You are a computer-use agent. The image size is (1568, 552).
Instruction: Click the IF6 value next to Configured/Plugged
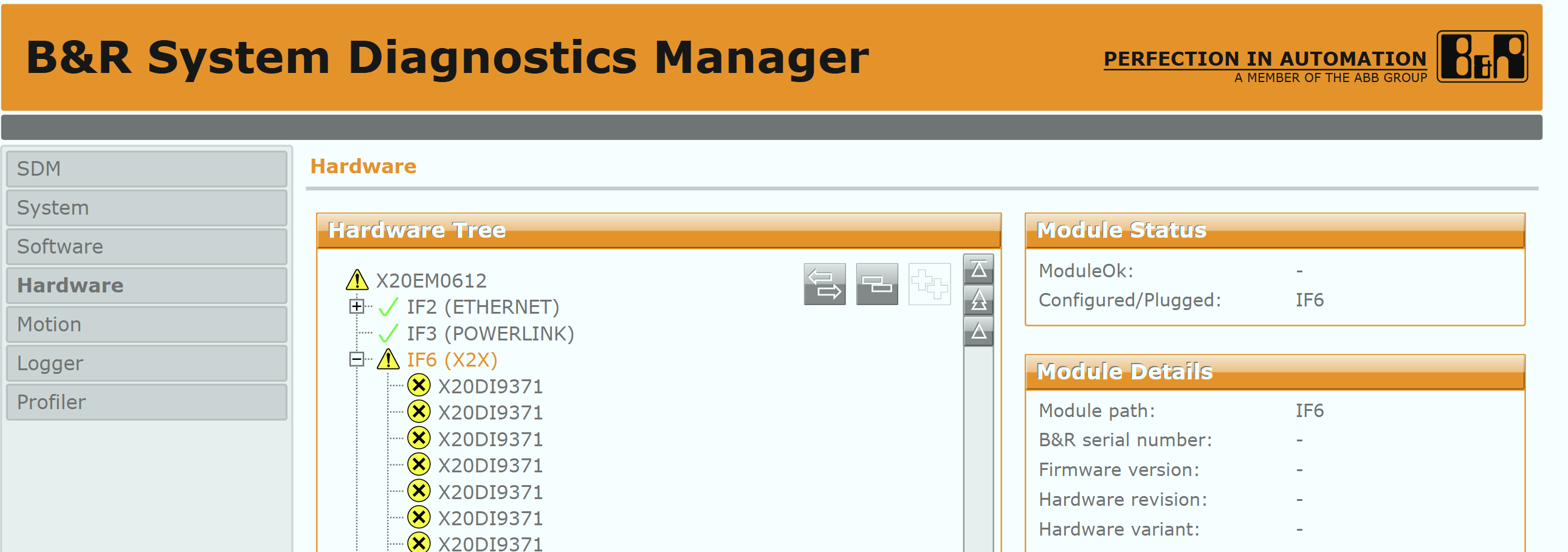[x=1309, y=300]
